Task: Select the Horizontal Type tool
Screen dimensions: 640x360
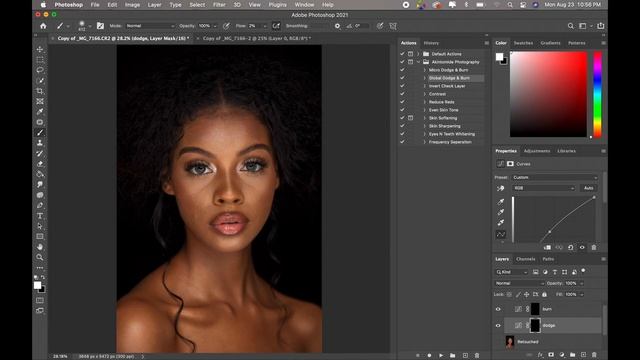Action: [x=40, y=216]
